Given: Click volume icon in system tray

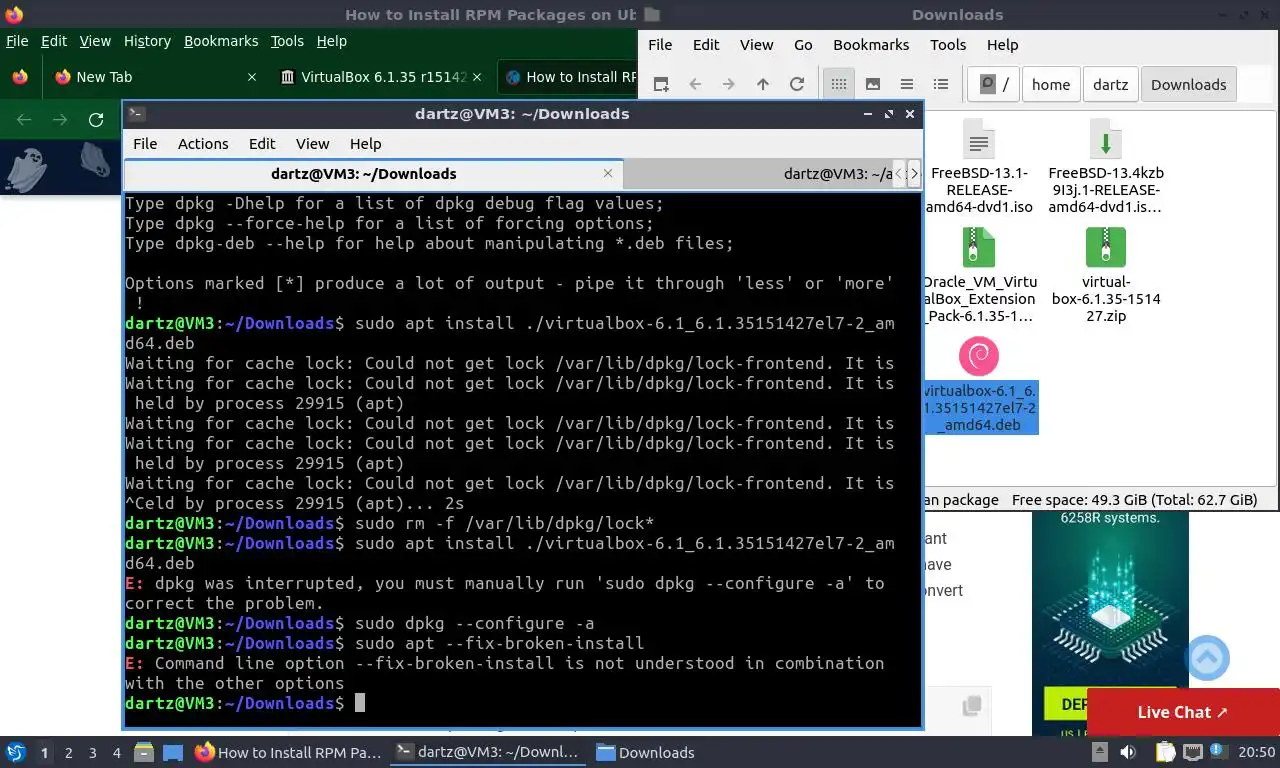Looking at the screenshot, I should 1128,752.
